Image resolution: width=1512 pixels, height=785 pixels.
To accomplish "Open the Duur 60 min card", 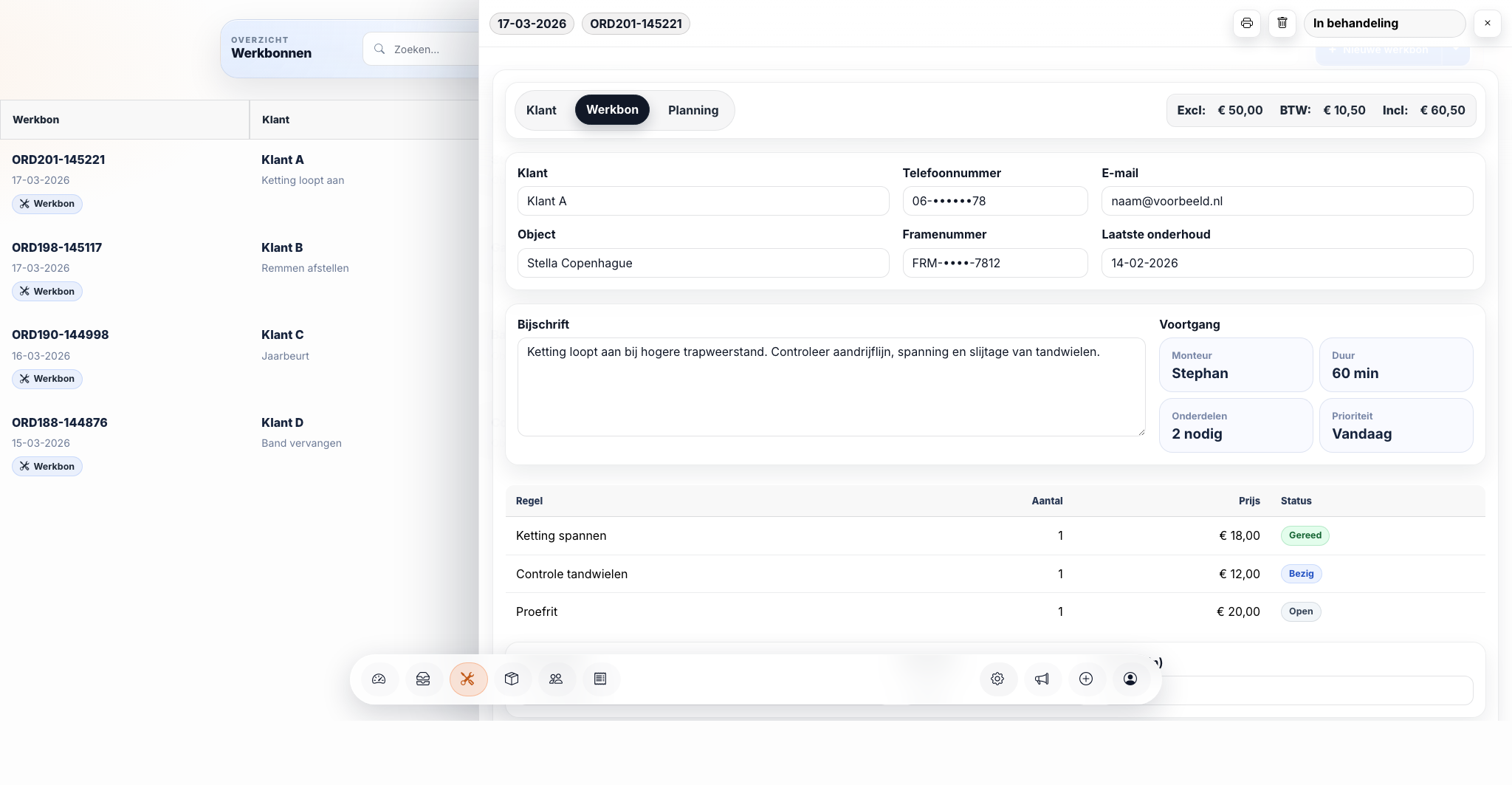I will 1396,365.
